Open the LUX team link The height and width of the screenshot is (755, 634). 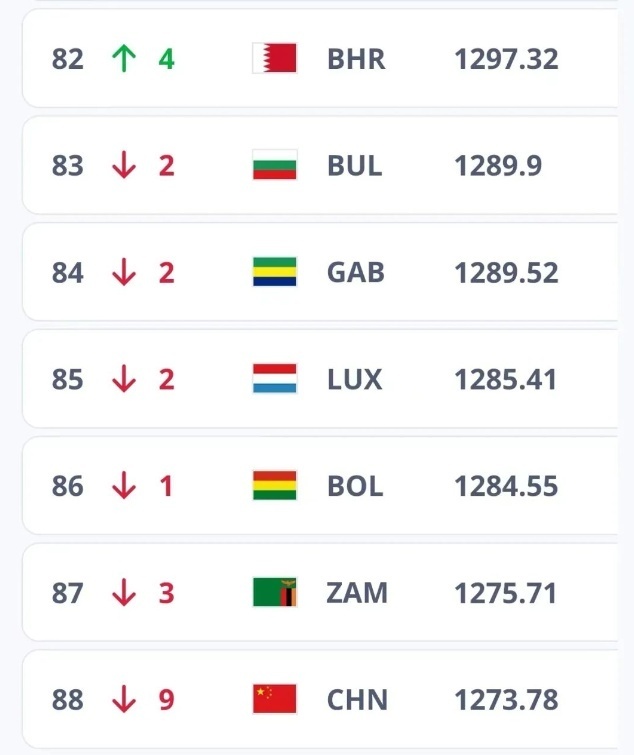click(x=355, y=380)
